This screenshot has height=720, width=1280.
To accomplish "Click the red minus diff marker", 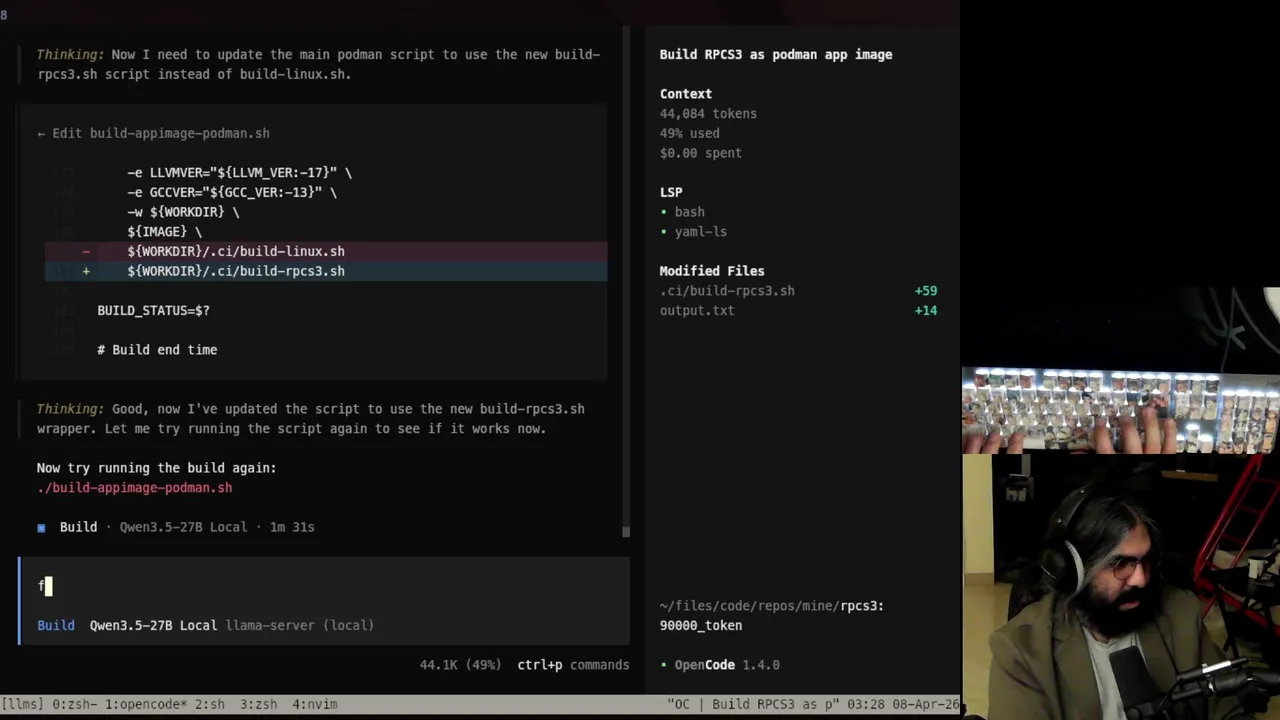I will (x=86, y=252).
